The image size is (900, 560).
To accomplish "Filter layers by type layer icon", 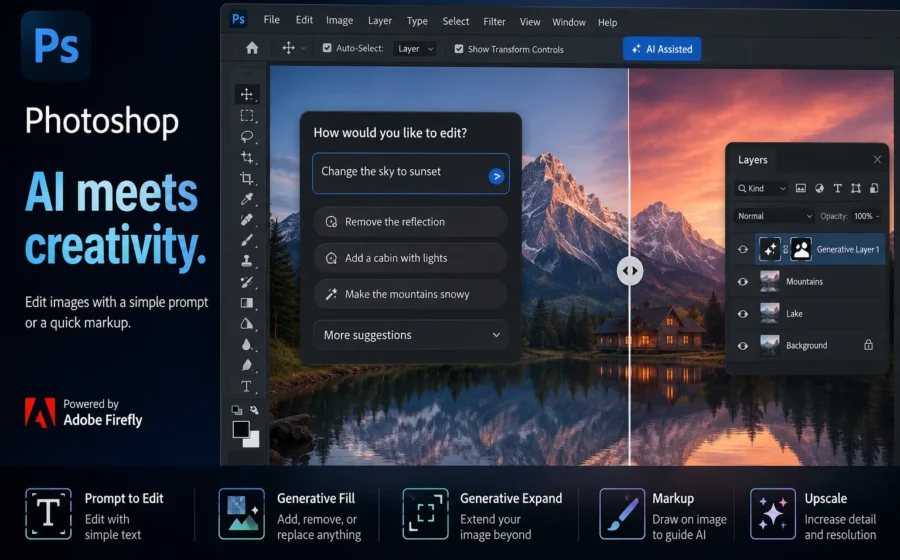I will (837, 188).
